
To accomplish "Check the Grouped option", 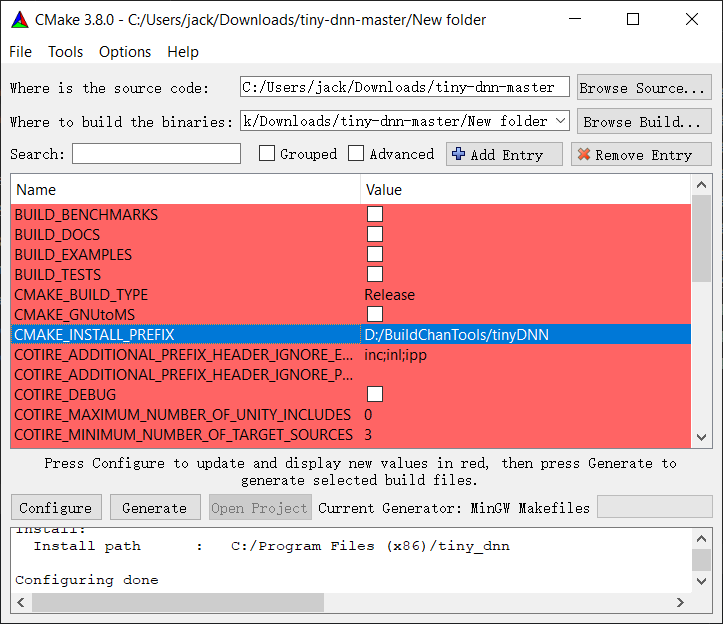I will [x=267, y=154].
